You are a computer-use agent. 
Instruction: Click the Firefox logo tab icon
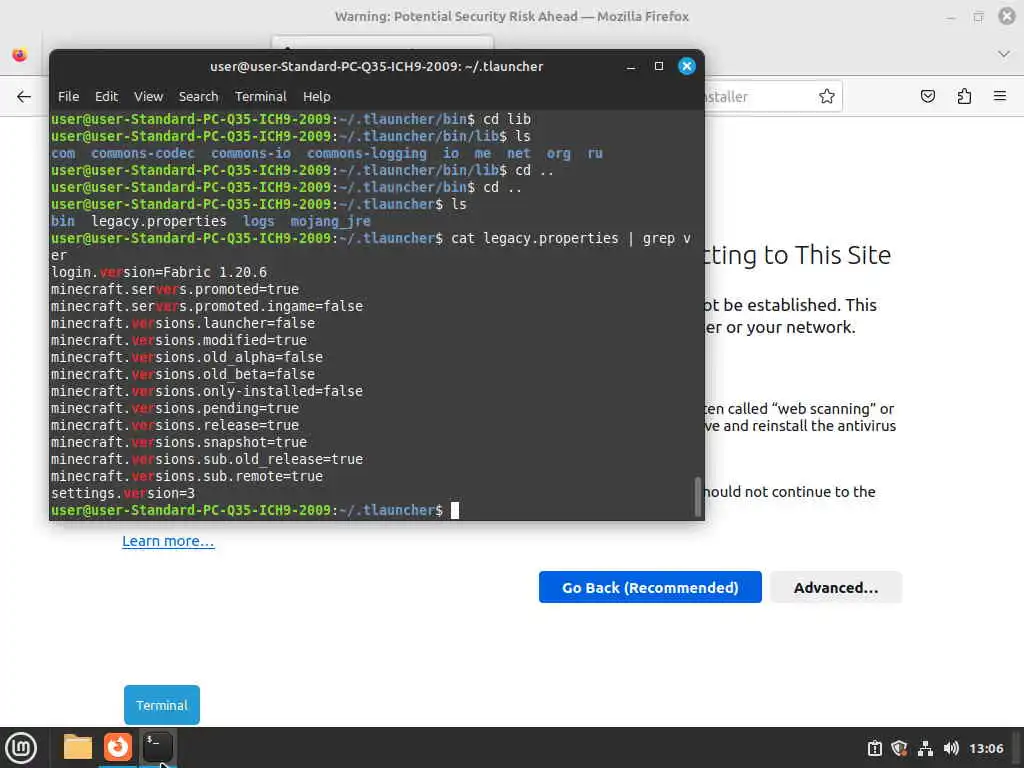point(20,55)
